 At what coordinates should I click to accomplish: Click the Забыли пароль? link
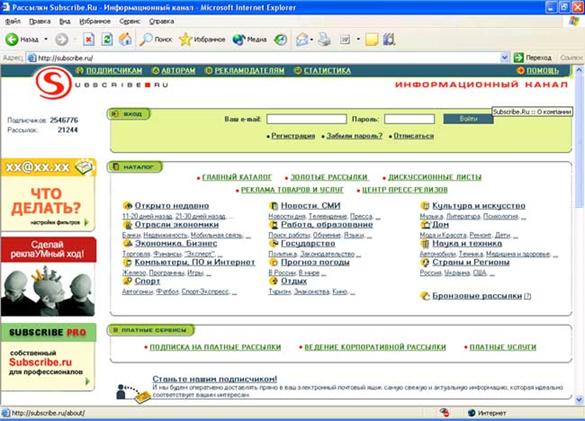(354, 136)
